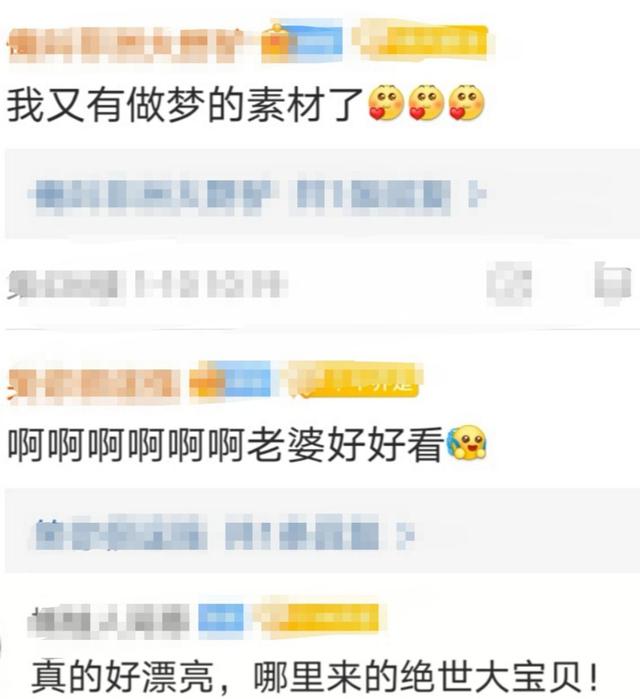Click the yellow member badge above 啊啊啊老婆好好看

pos(355,379)
